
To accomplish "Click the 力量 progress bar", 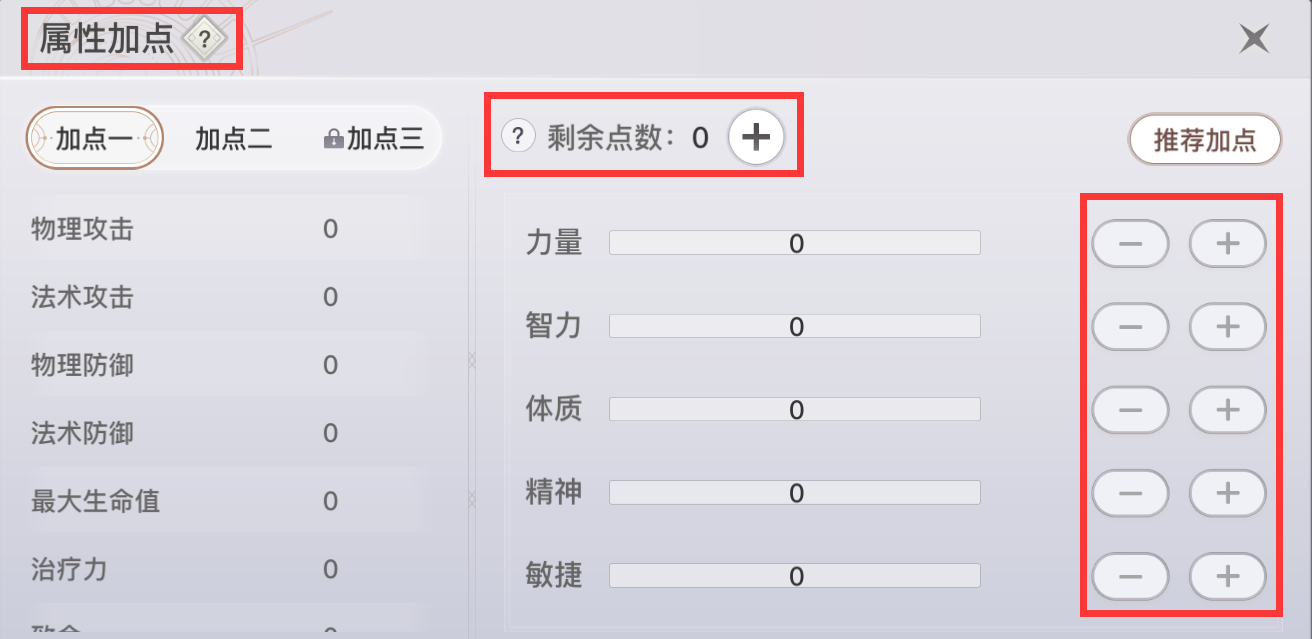I will pos(795,243).
